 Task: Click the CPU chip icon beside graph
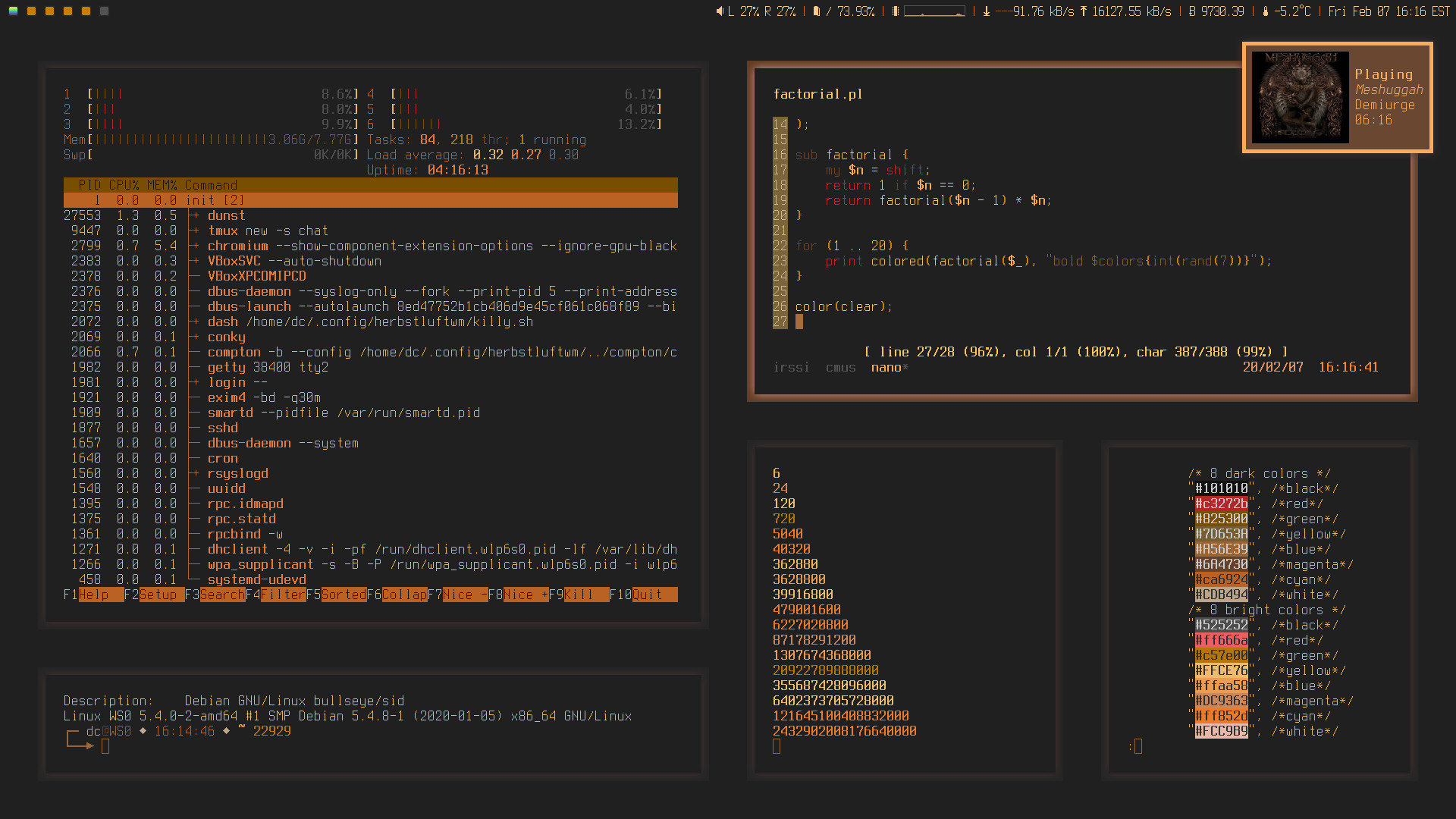pos(896,11)
